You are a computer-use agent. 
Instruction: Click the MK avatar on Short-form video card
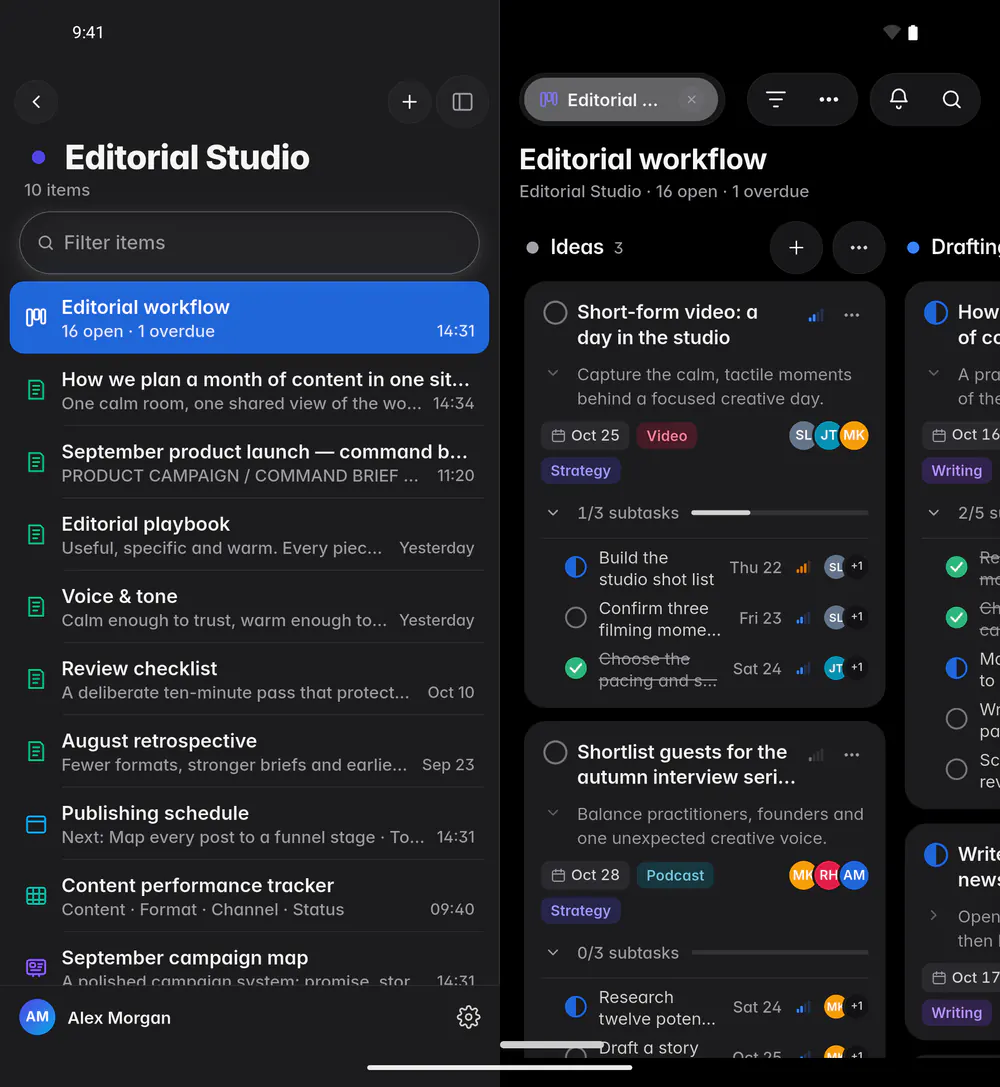(x=854, y=435)
